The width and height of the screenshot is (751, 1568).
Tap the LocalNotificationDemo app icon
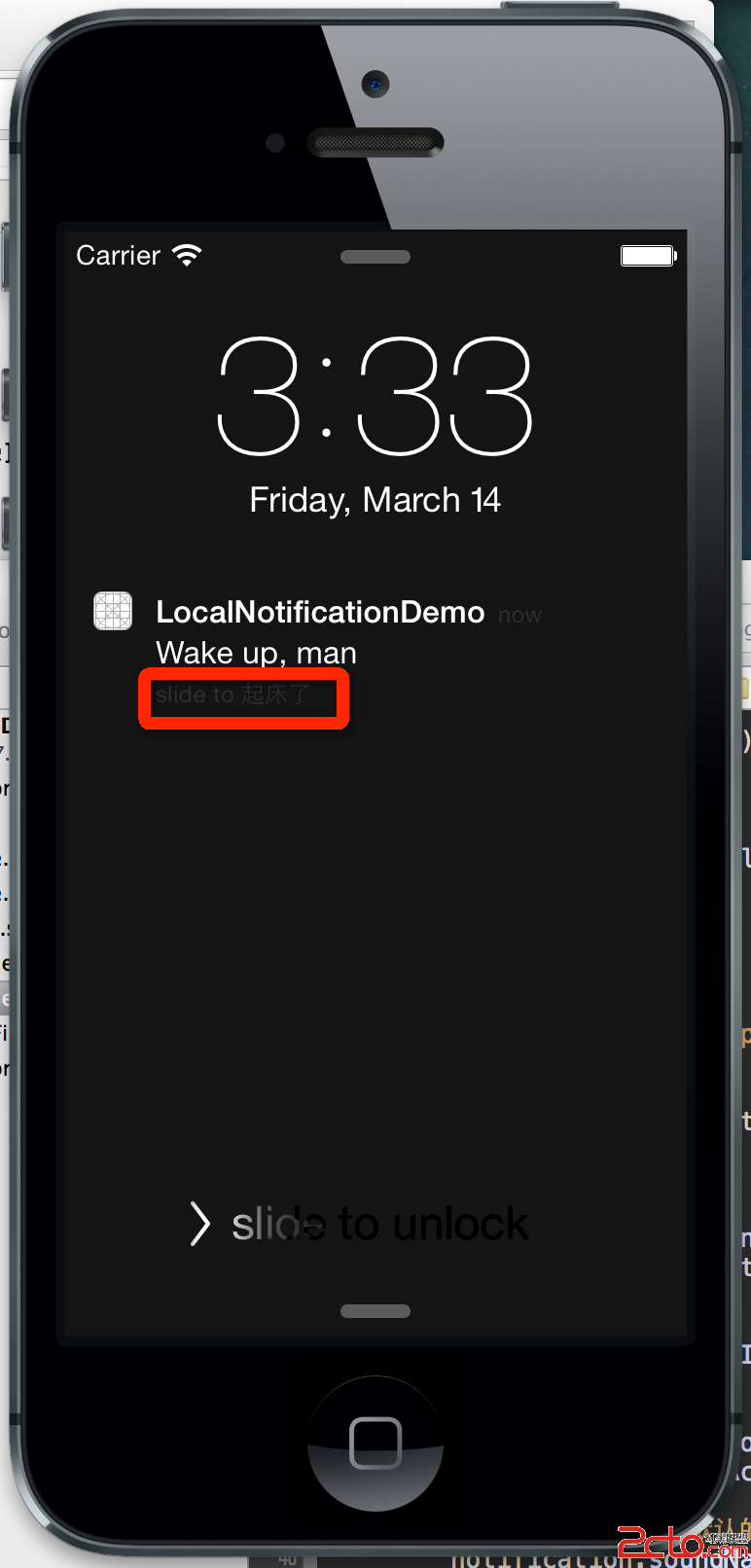tap(113, 611)
